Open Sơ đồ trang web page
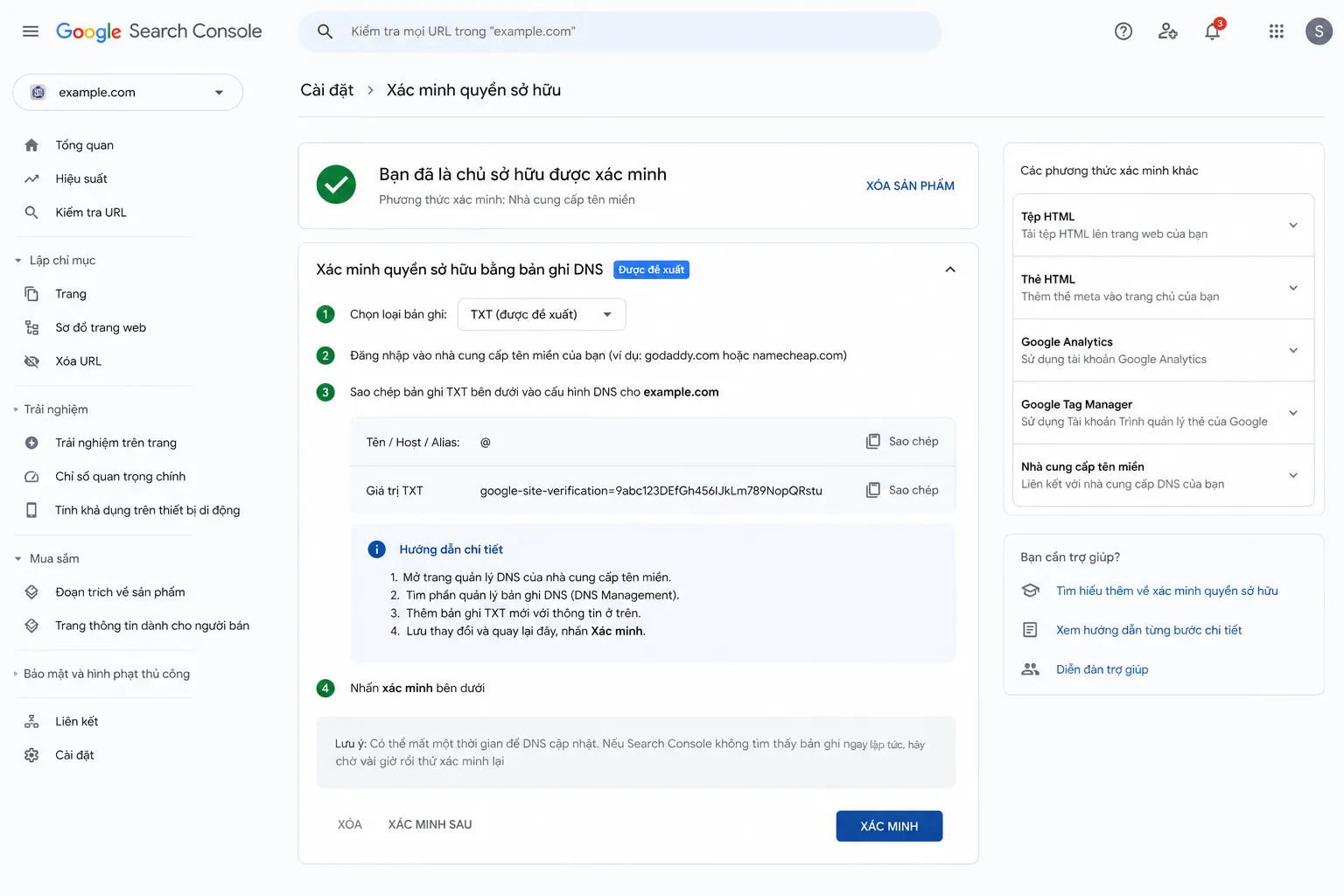The height and width of the screenshot is (896, 1344). (101, 328)
